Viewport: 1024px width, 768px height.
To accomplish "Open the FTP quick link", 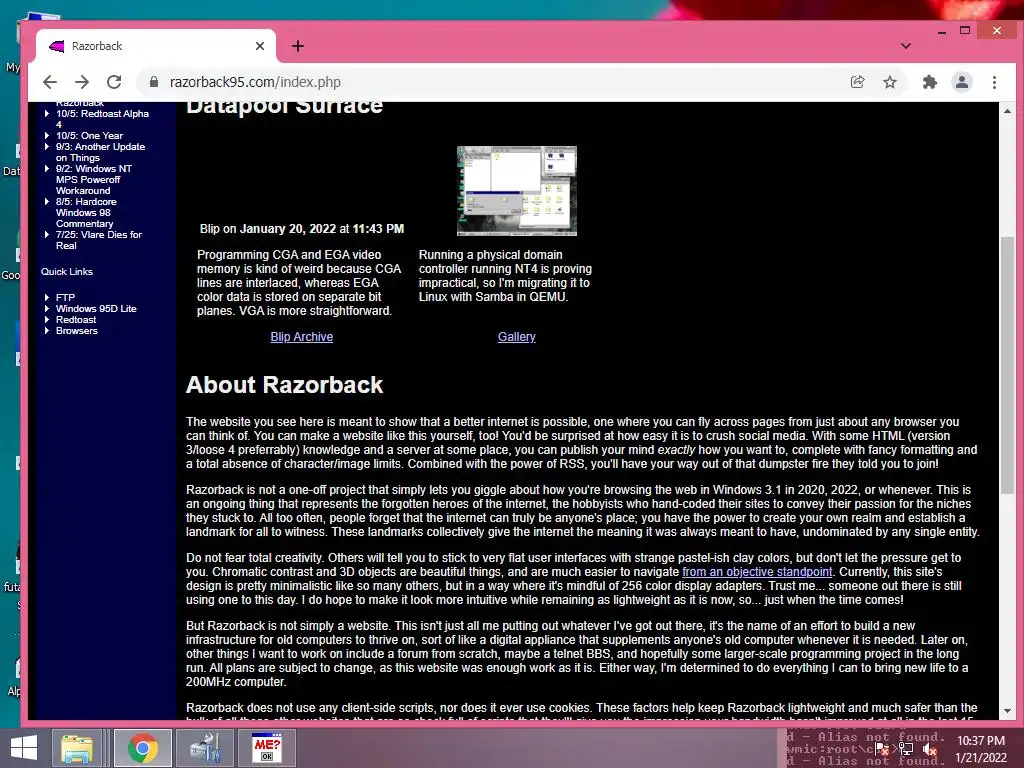I will point(65,297).
